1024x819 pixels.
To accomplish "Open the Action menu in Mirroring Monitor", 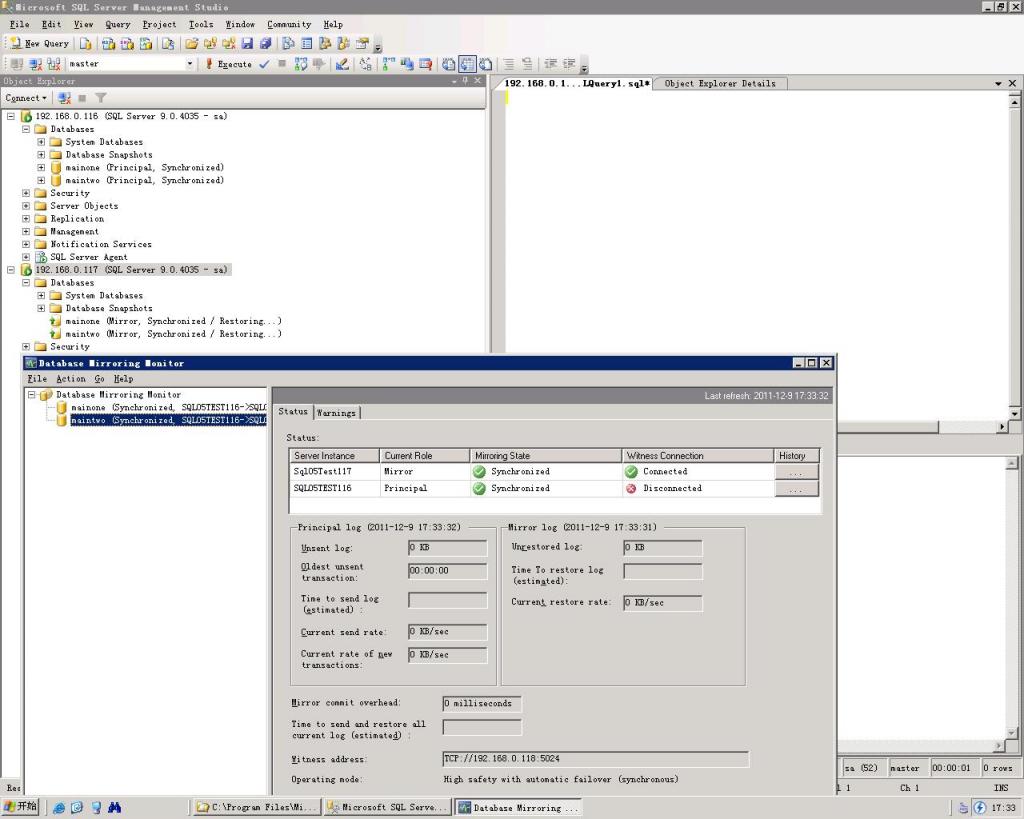I will pyautogui.click(x=71, y=379).
